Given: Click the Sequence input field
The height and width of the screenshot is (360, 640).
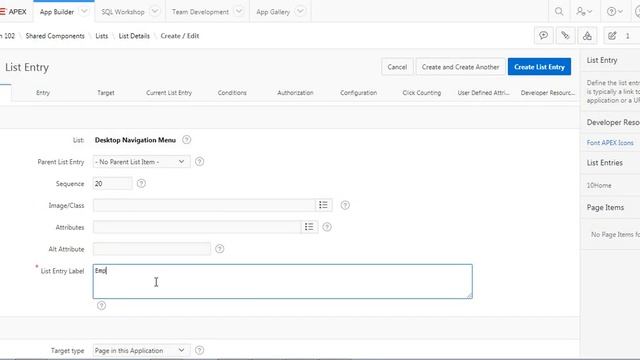Looking at the screenshot, I should [x=113, y=184].
